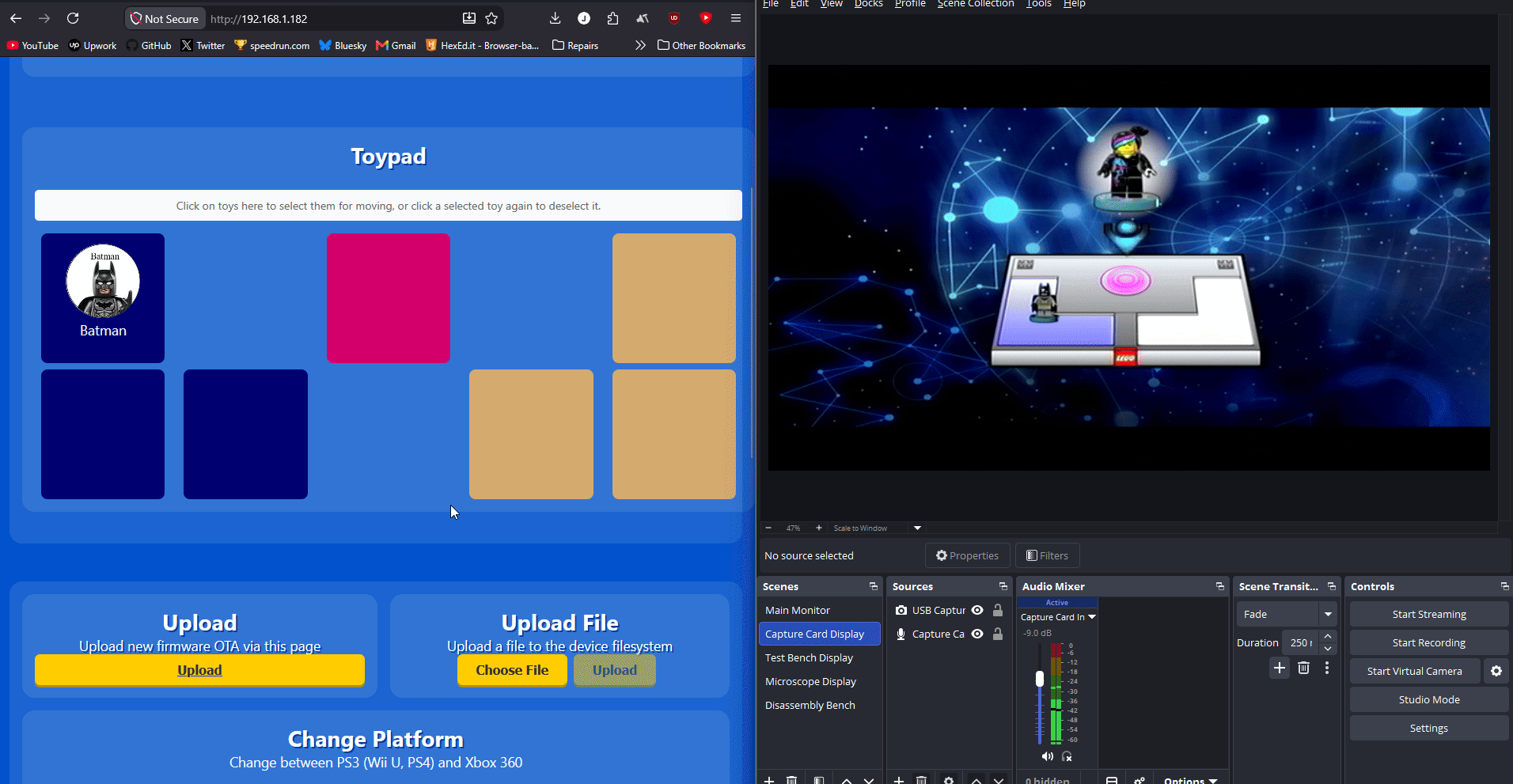
Task: Open the preview scale dropdown arrow
Action: 917,528
